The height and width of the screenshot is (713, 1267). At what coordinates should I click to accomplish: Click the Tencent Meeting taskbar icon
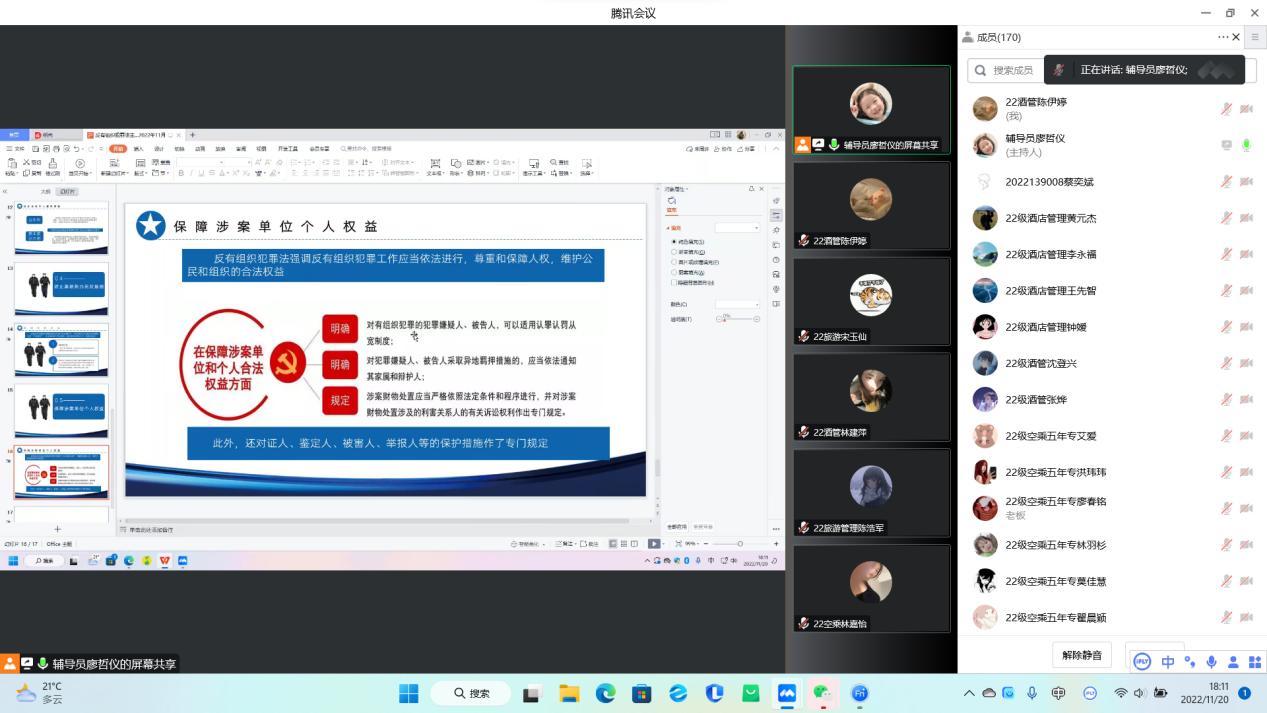(x=786, y=693)
